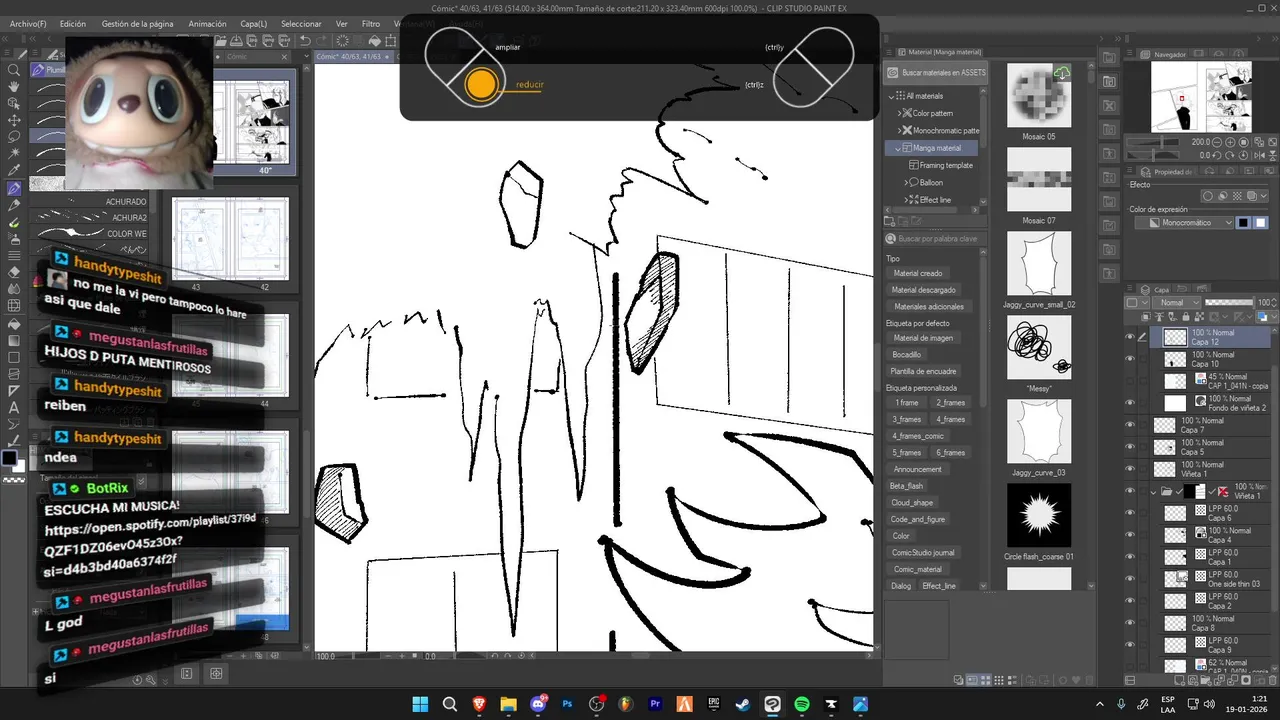
Task: Collapse the All materials tree
Action: [x=890, y=96]
